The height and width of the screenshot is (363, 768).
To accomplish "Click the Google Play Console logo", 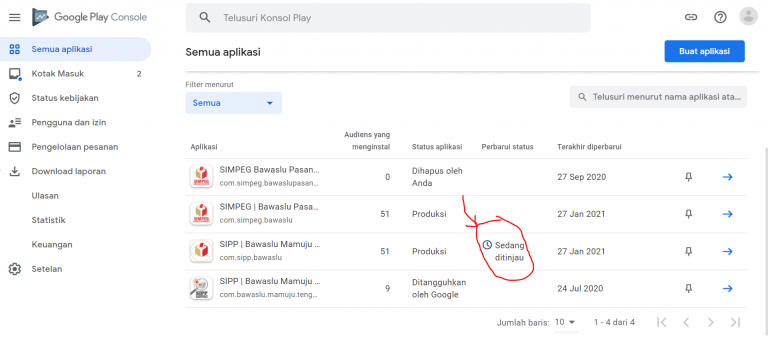I will 90,17.
